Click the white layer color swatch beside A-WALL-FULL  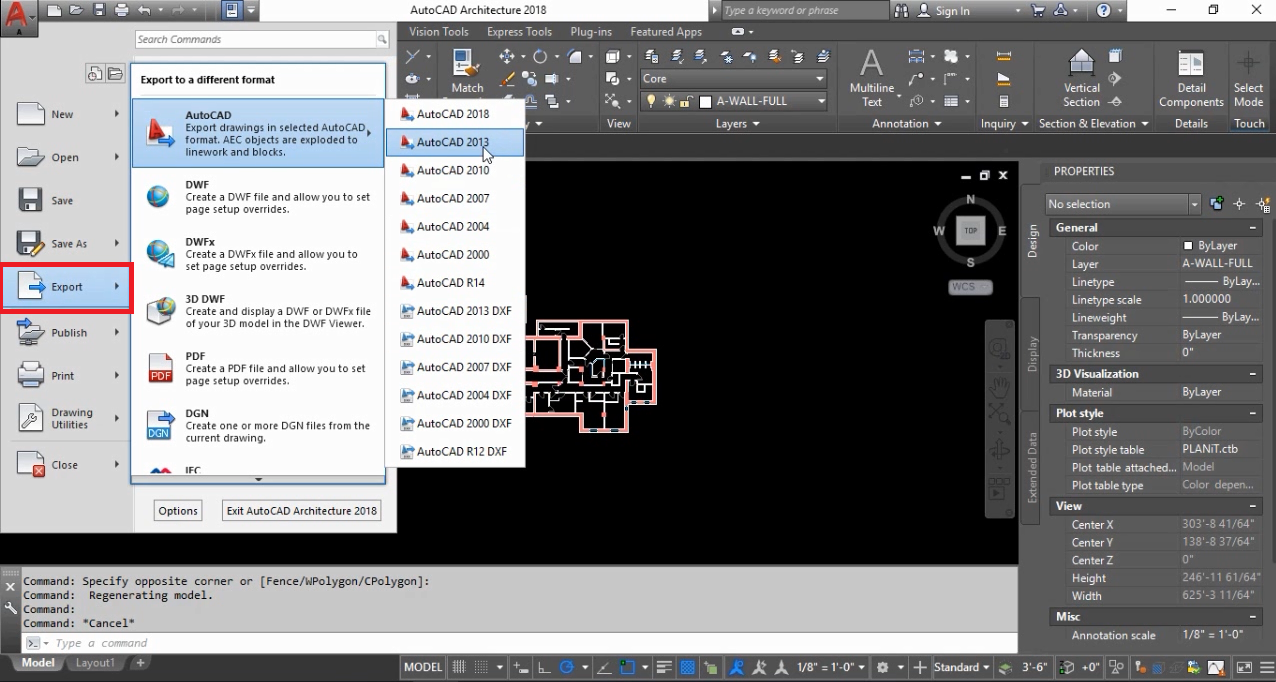[705, 101]
